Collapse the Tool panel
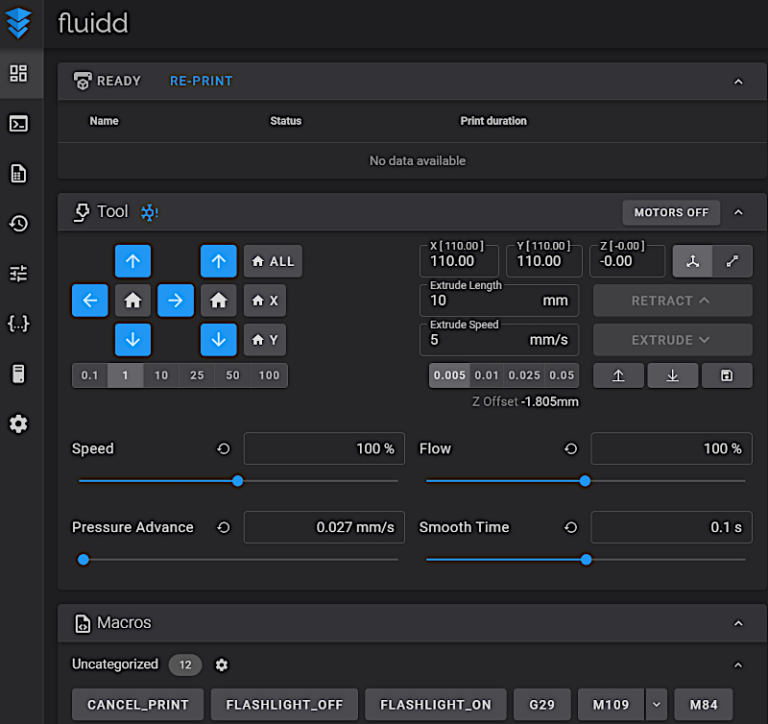Viewport: 768px width, 724px height. point(738,212)
